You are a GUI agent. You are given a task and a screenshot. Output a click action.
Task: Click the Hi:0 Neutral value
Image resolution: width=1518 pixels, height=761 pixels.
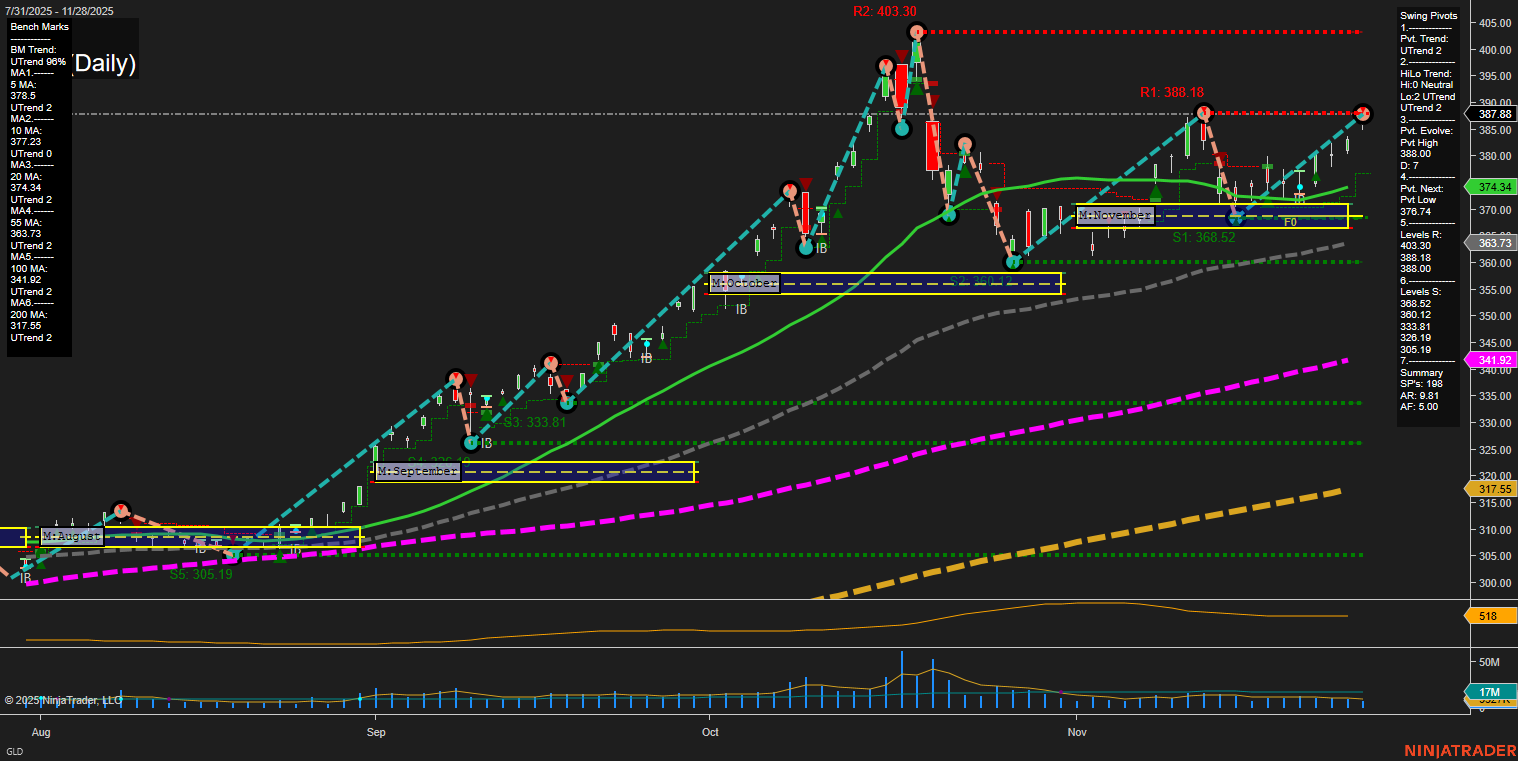pyautogui.click(x=1427, y=85)
